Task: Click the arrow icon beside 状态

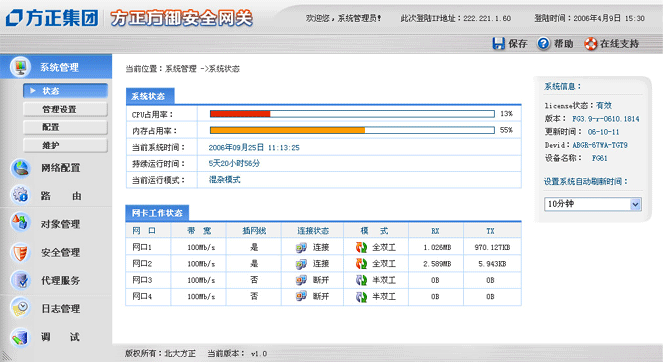Action: tap(33, 90)
